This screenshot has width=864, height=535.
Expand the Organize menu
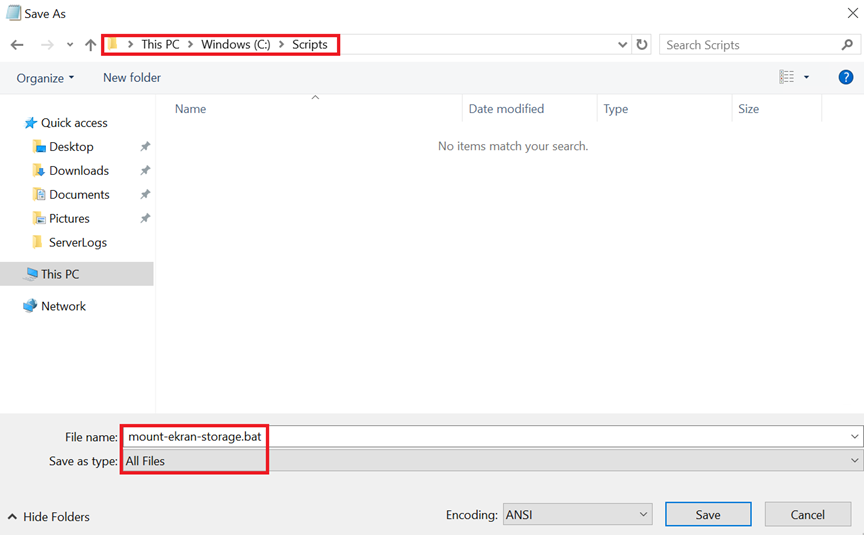tap(45, 78)
